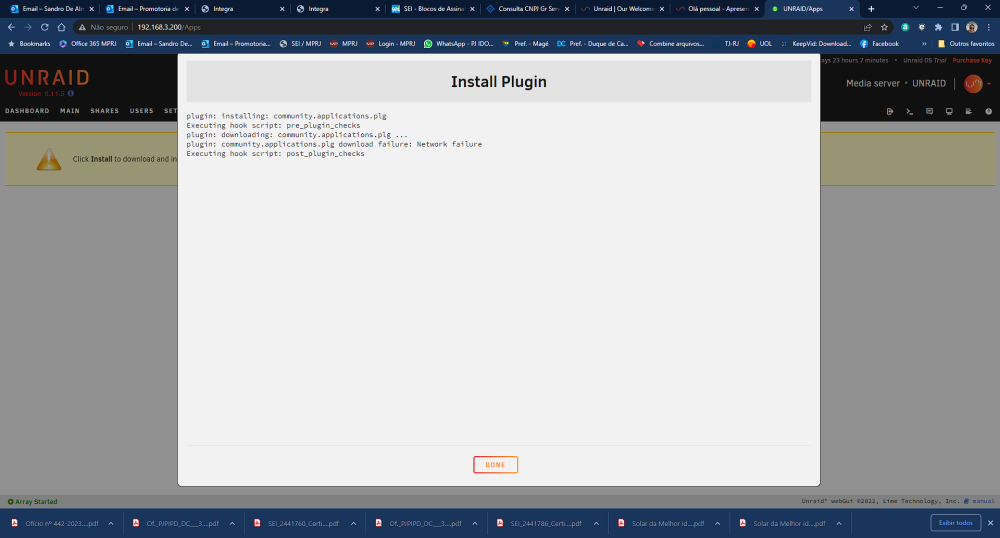Open downloaded 'Oficio nº 442-2023' PDF
The width and height of the screenshot is (1000, 538).
tap(55, 523)
